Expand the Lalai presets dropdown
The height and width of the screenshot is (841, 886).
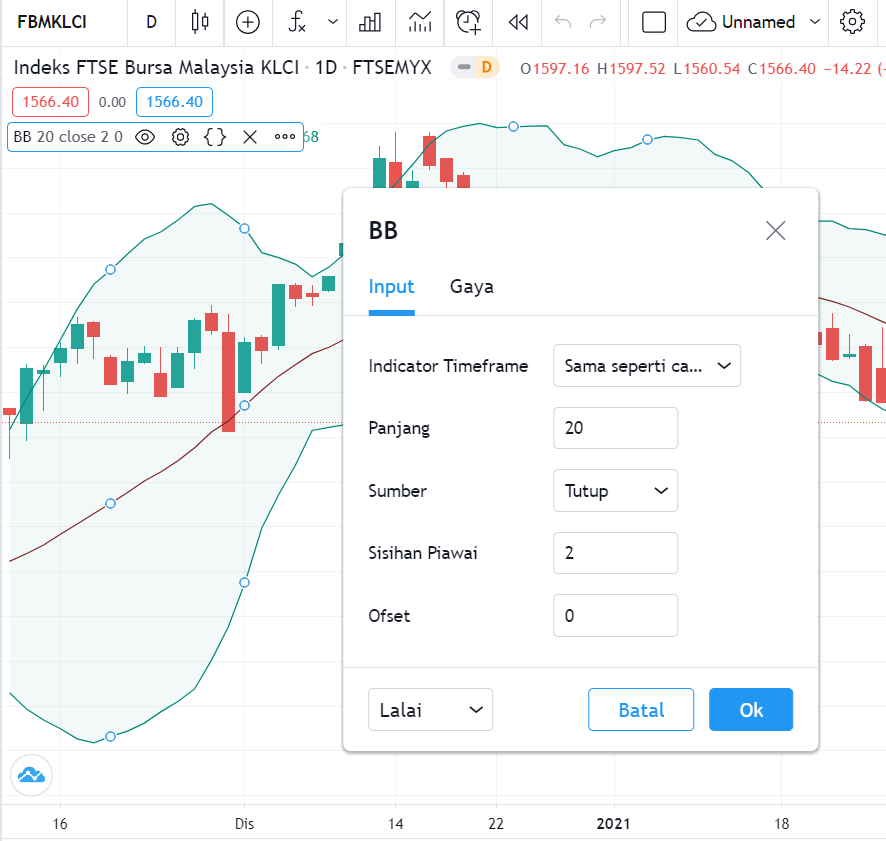pyautogui.click(x=430, y=709)
